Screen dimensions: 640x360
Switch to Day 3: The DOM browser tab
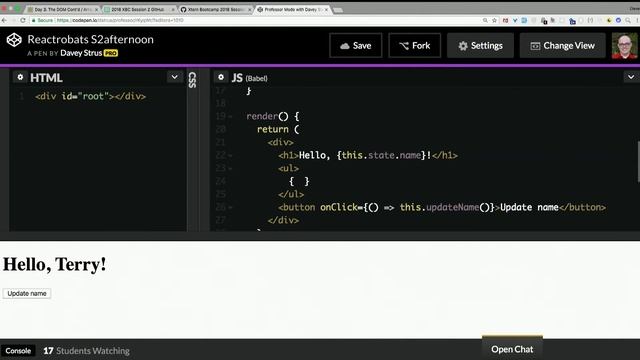[x=61, y=9]
